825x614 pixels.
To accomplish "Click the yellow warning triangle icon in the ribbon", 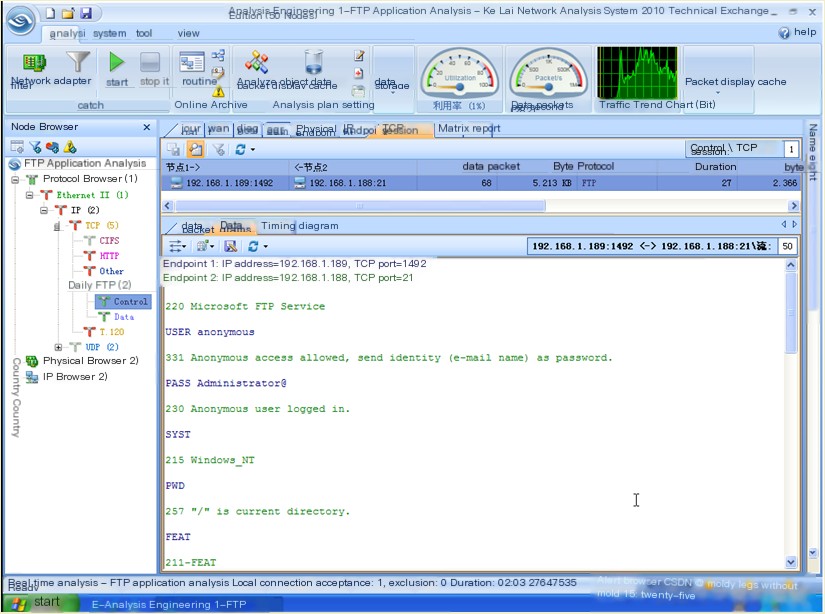I will (x=218, y=92).
